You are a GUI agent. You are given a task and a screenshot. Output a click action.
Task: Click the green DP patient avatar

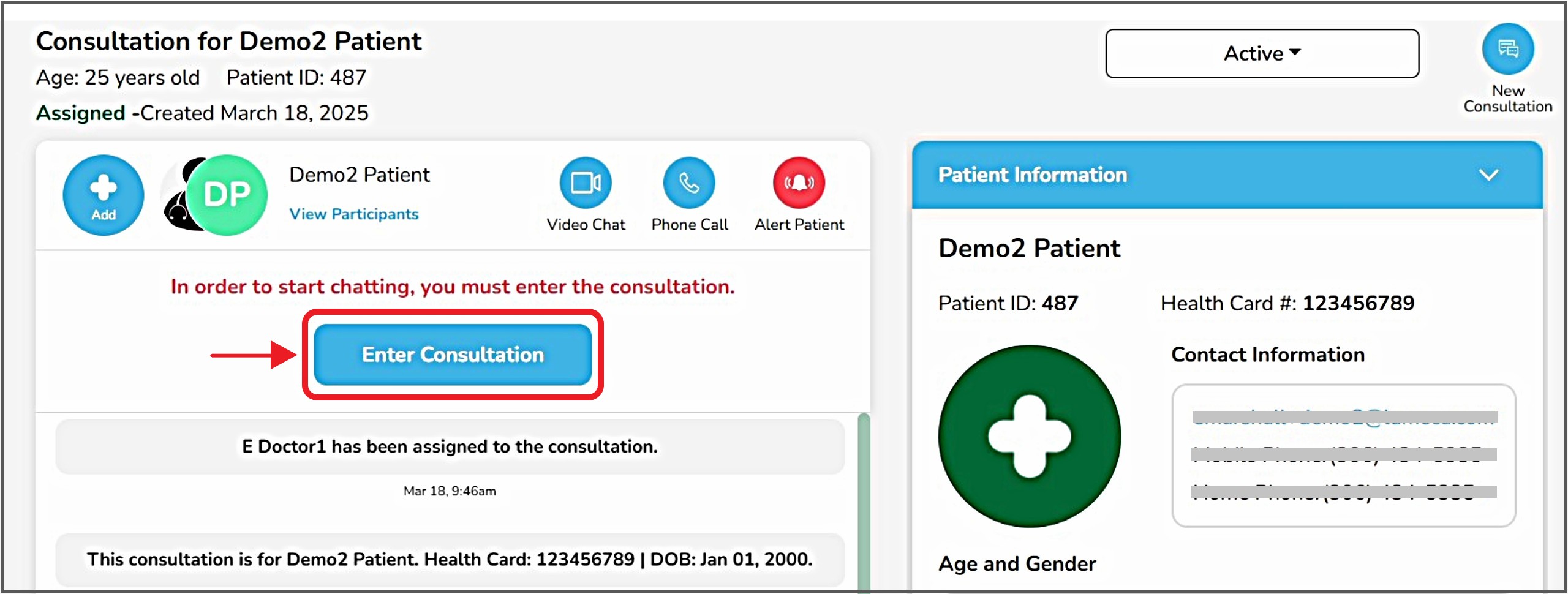coord(227,195)
